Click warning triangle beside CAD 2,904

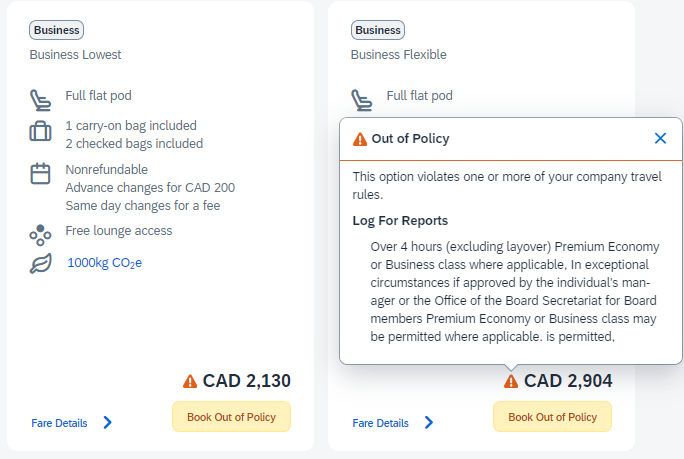point(511,381)
